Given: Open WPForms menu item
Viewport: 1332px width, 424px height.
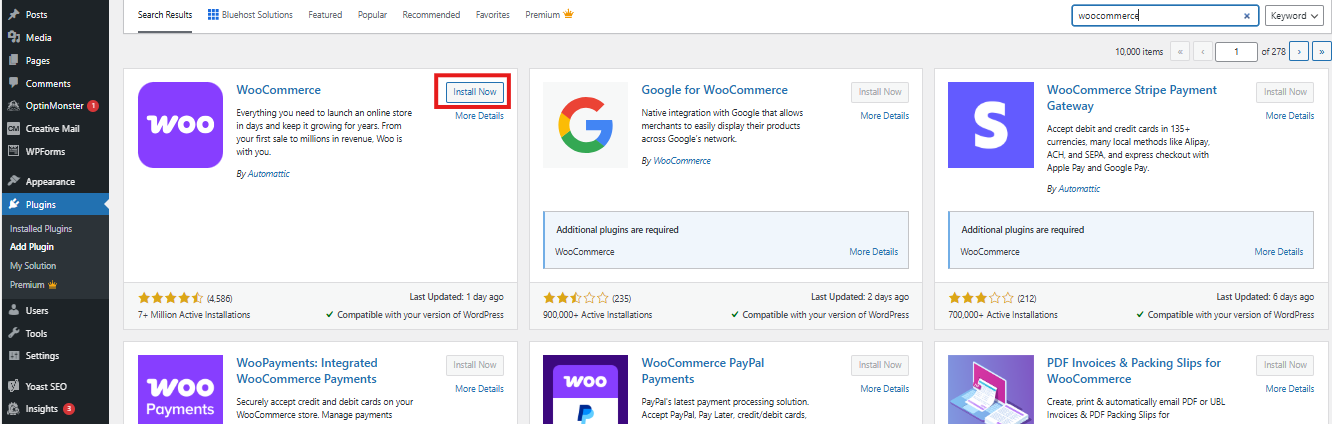Looking at the screenshot, I should (45, 151).
